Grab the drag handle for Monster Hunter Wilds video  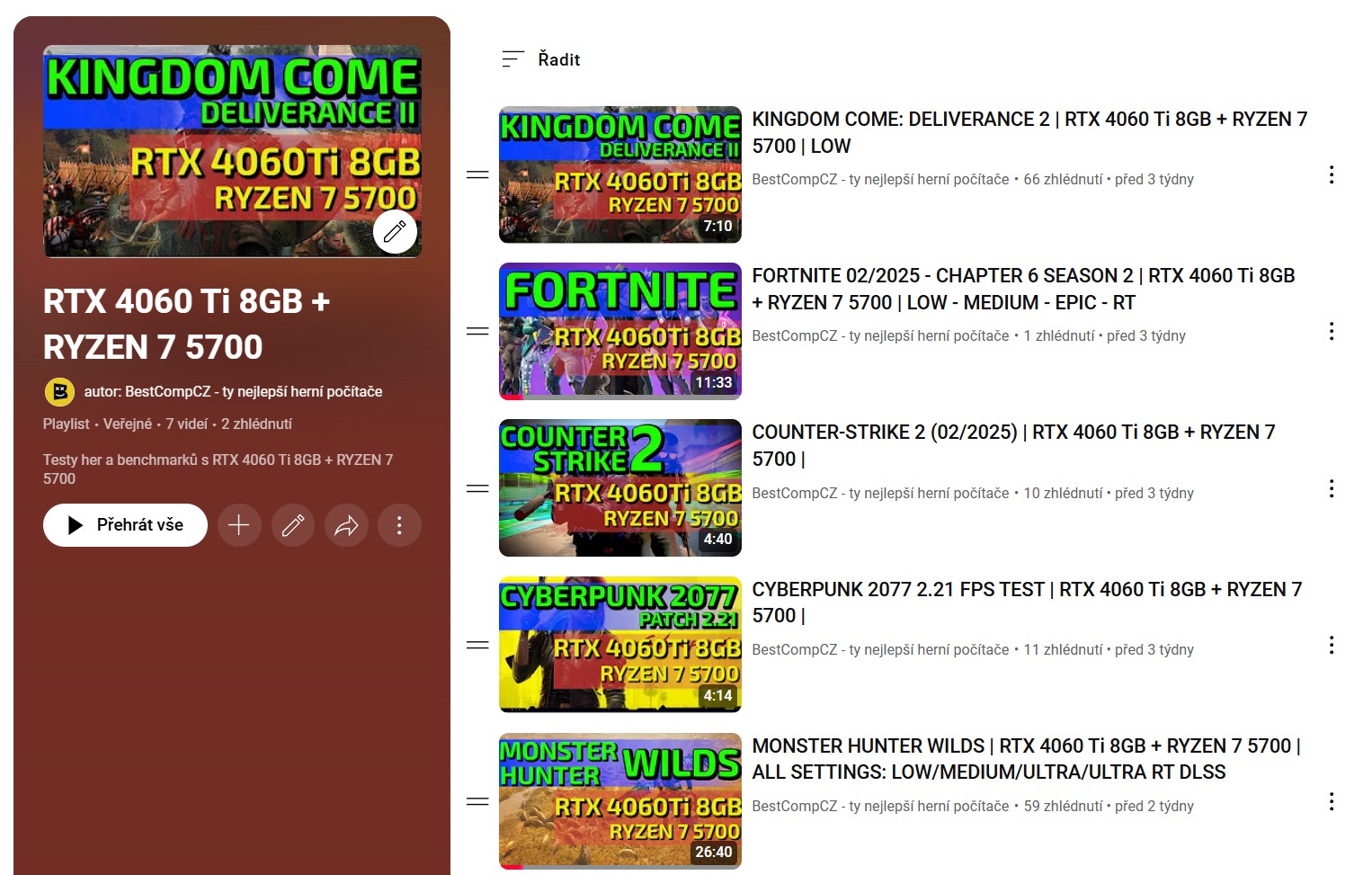pos(477,801)
